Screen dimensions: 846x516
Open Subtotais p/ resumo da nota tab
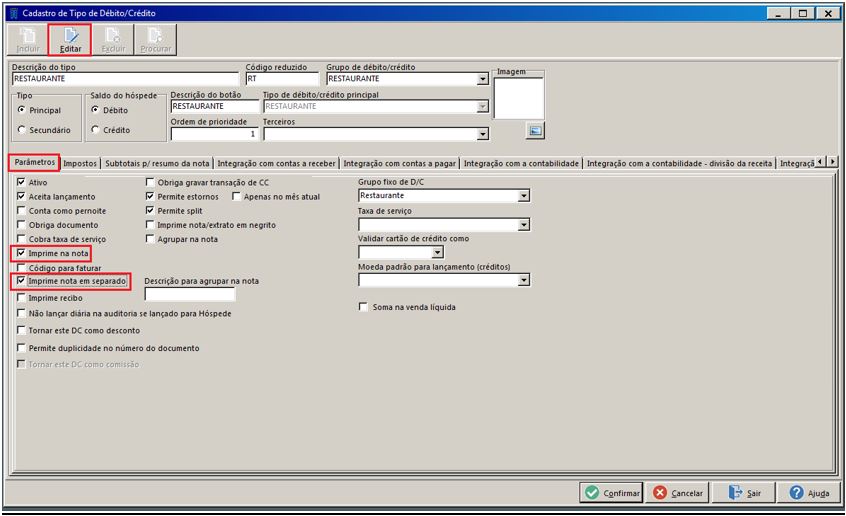[157, 163]
